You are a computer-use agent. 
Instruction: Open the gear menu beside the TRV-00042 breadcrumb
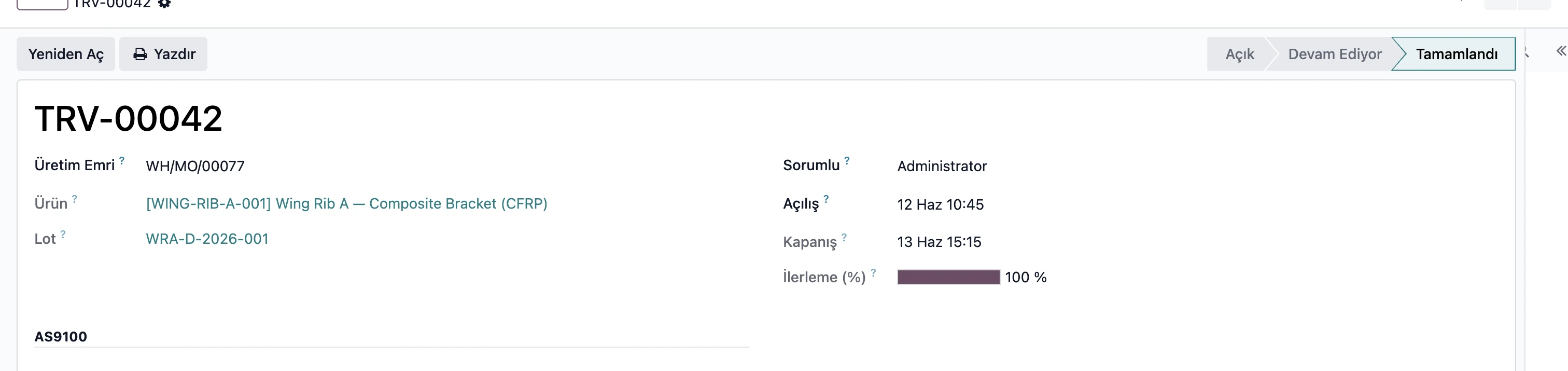pyautogui.click(x=164, y=3)
